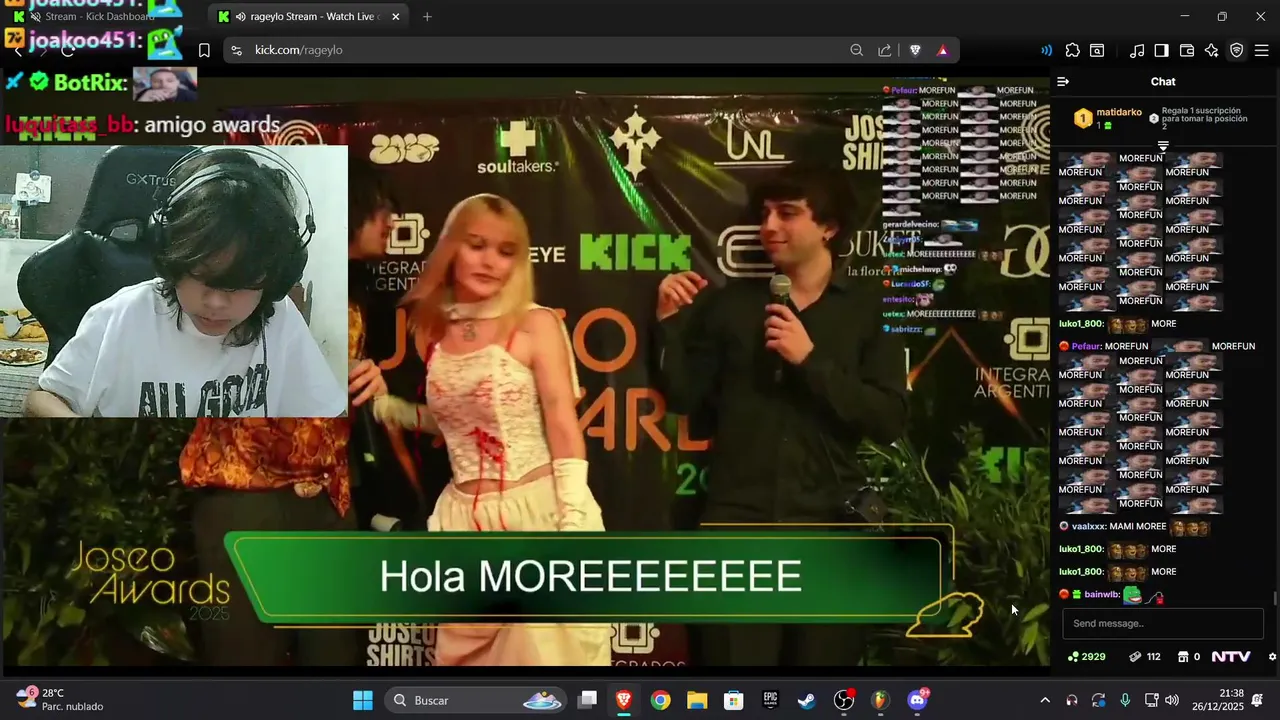
Task: Open FL Studio from the taskbar
Action: click(880, 700)
